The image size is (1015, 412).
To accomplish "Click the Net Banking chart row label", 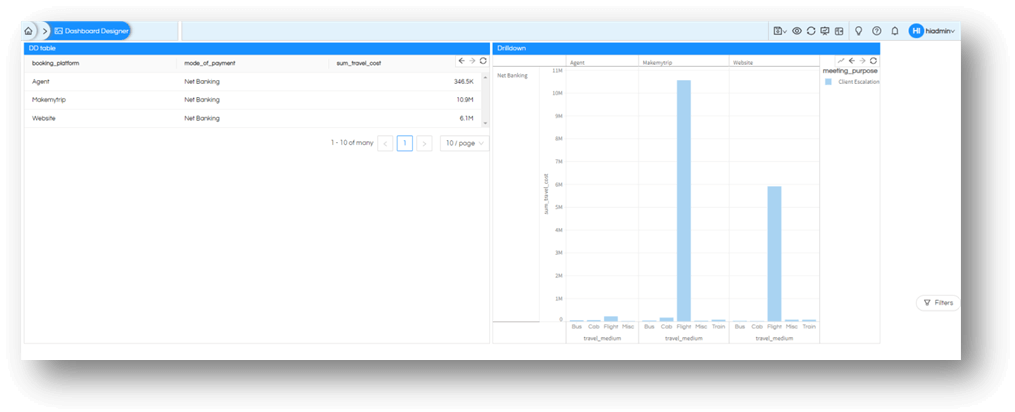I will 512,76.
